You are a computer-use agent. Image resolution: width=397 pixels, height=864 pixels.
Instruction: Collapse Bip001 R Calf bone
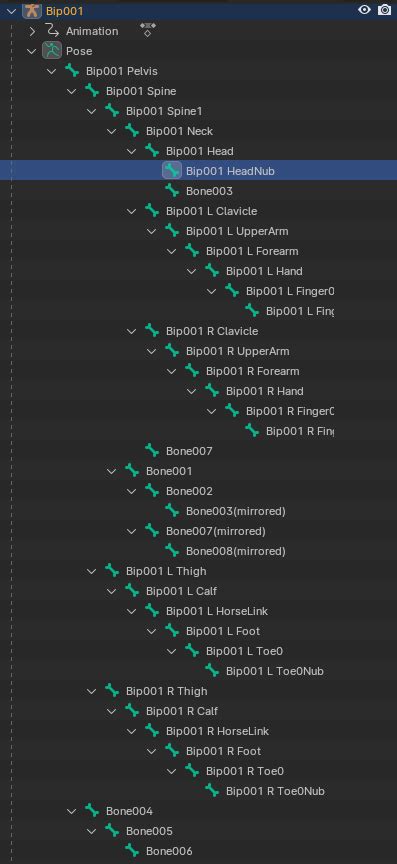coord(112,710)
